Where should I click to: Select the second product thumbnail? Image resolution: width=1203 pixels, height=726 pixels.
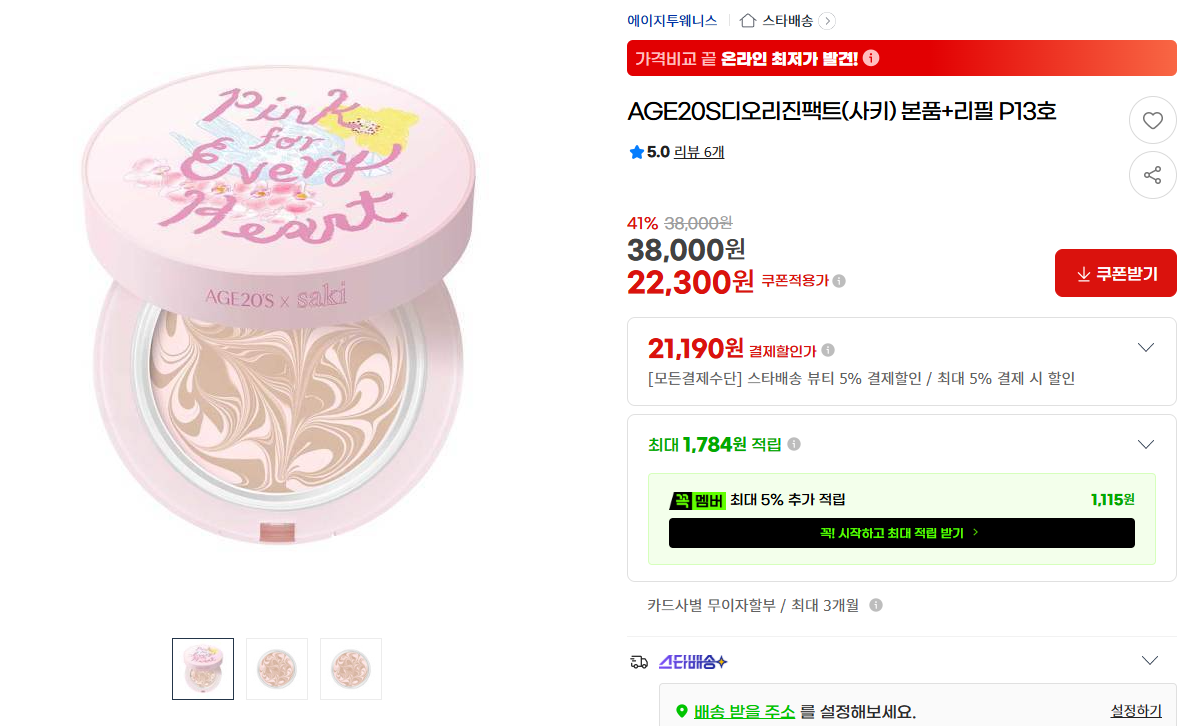click(x=277, y=669)
